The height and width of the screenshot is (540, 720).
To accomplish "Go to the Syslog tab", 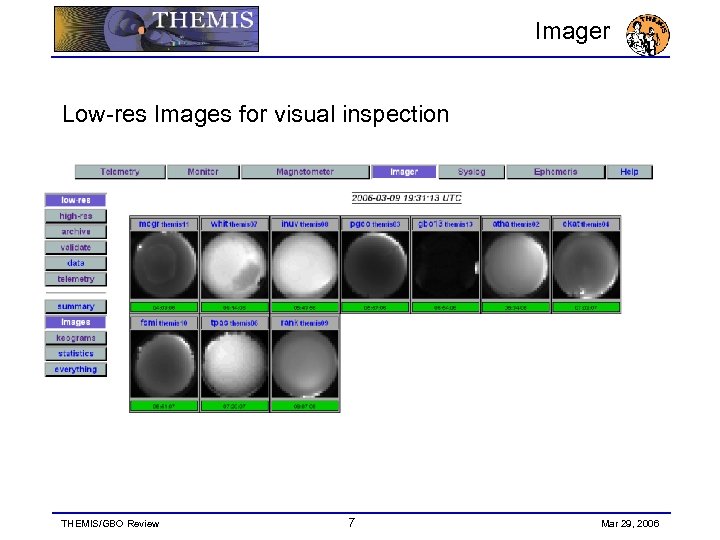I will click(471, 172).
